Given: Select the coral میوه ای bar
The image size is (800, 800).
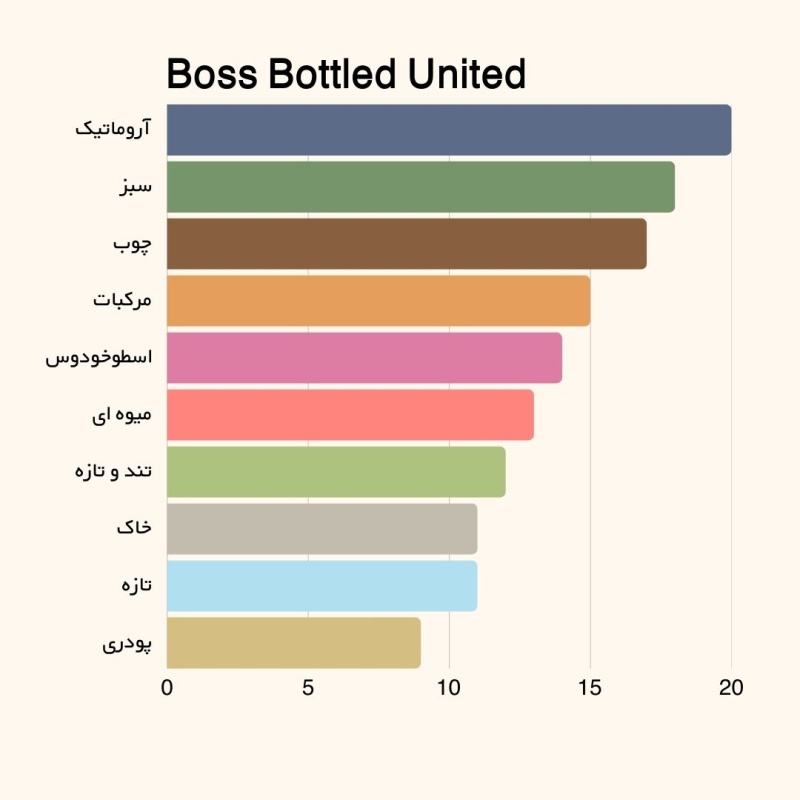Looking at the screenshot, I should click(x=351, y=415).
